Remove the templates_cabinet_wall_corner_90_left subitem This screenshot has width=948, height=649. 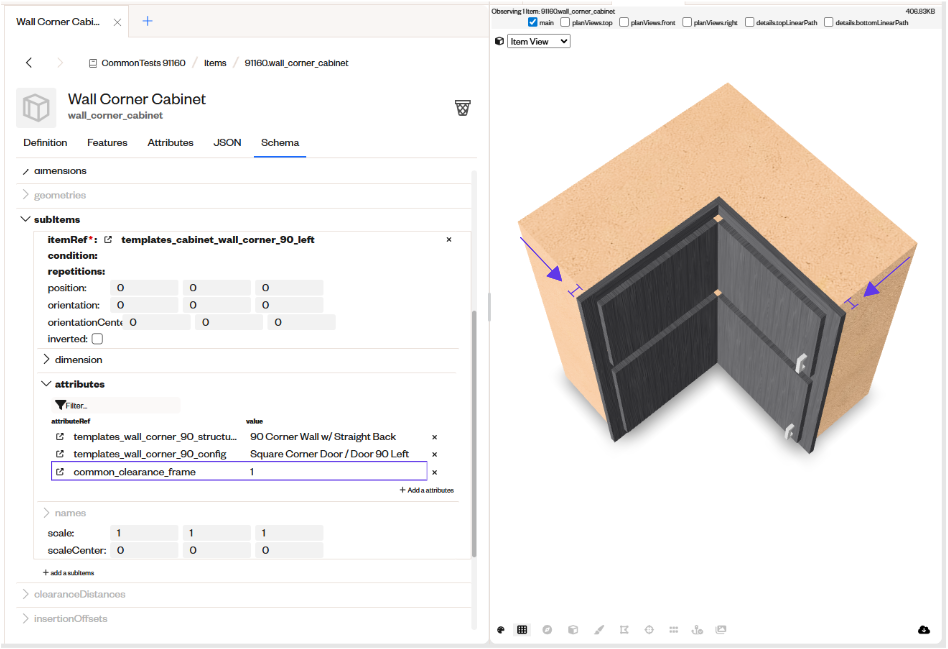(x=449, y=240)
